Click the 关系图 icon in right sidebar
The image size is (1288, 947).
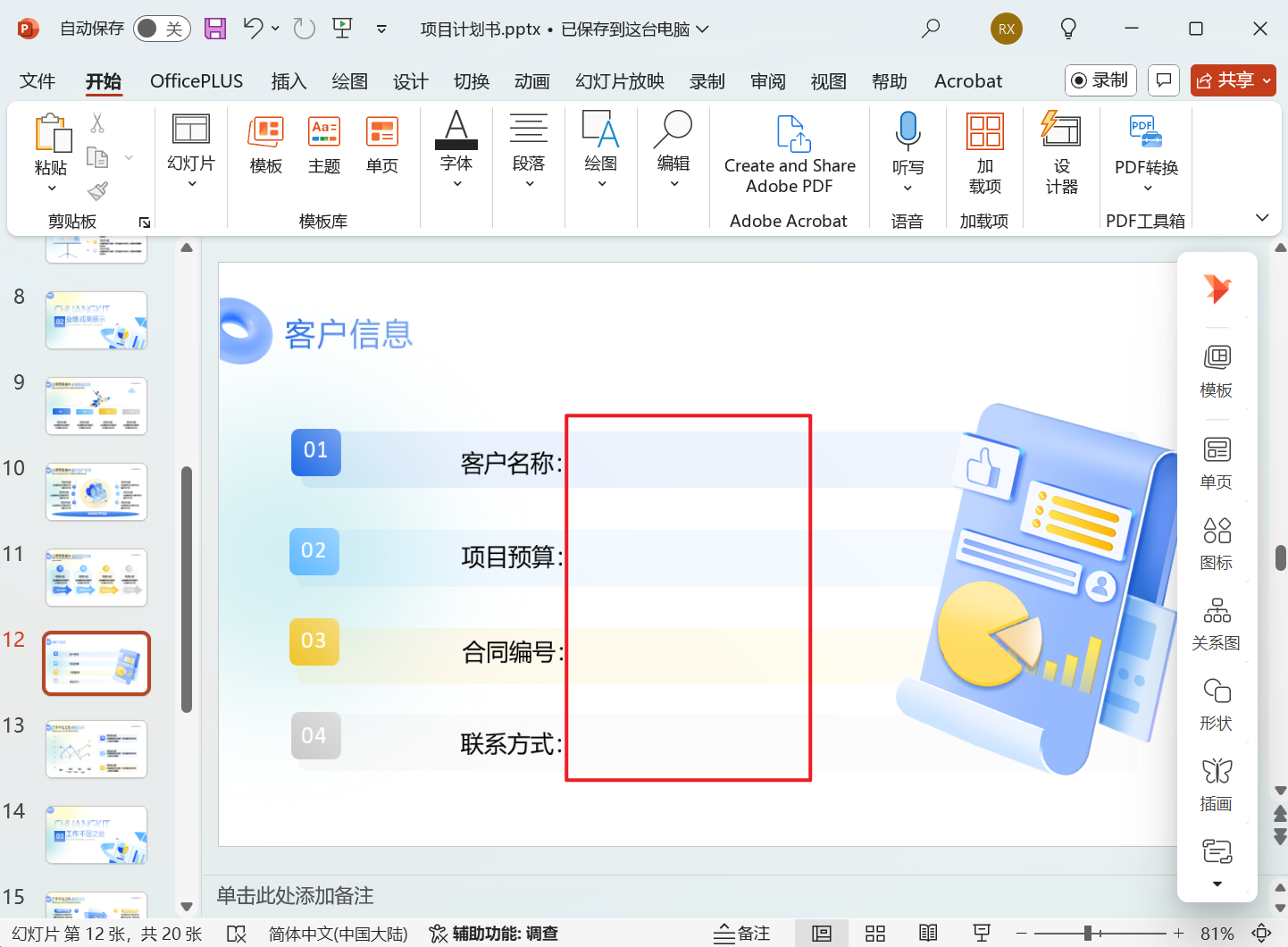pos(1216,623)
